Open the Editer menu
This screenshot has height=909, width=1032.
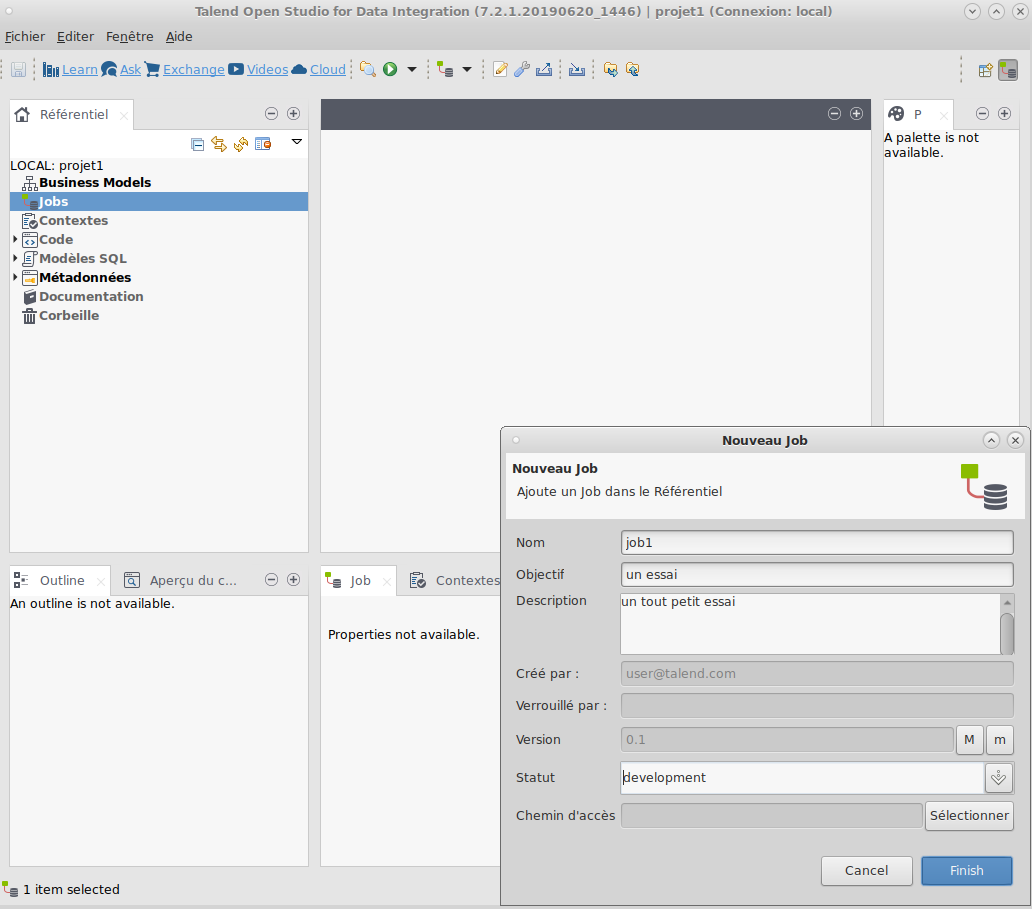point(75,36)
